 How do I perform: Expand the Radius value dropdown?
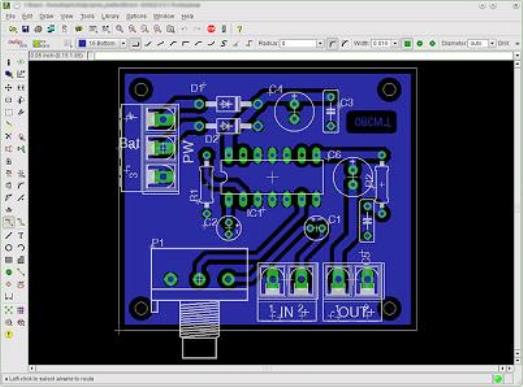pyautogui.click(x=320, y=44)
